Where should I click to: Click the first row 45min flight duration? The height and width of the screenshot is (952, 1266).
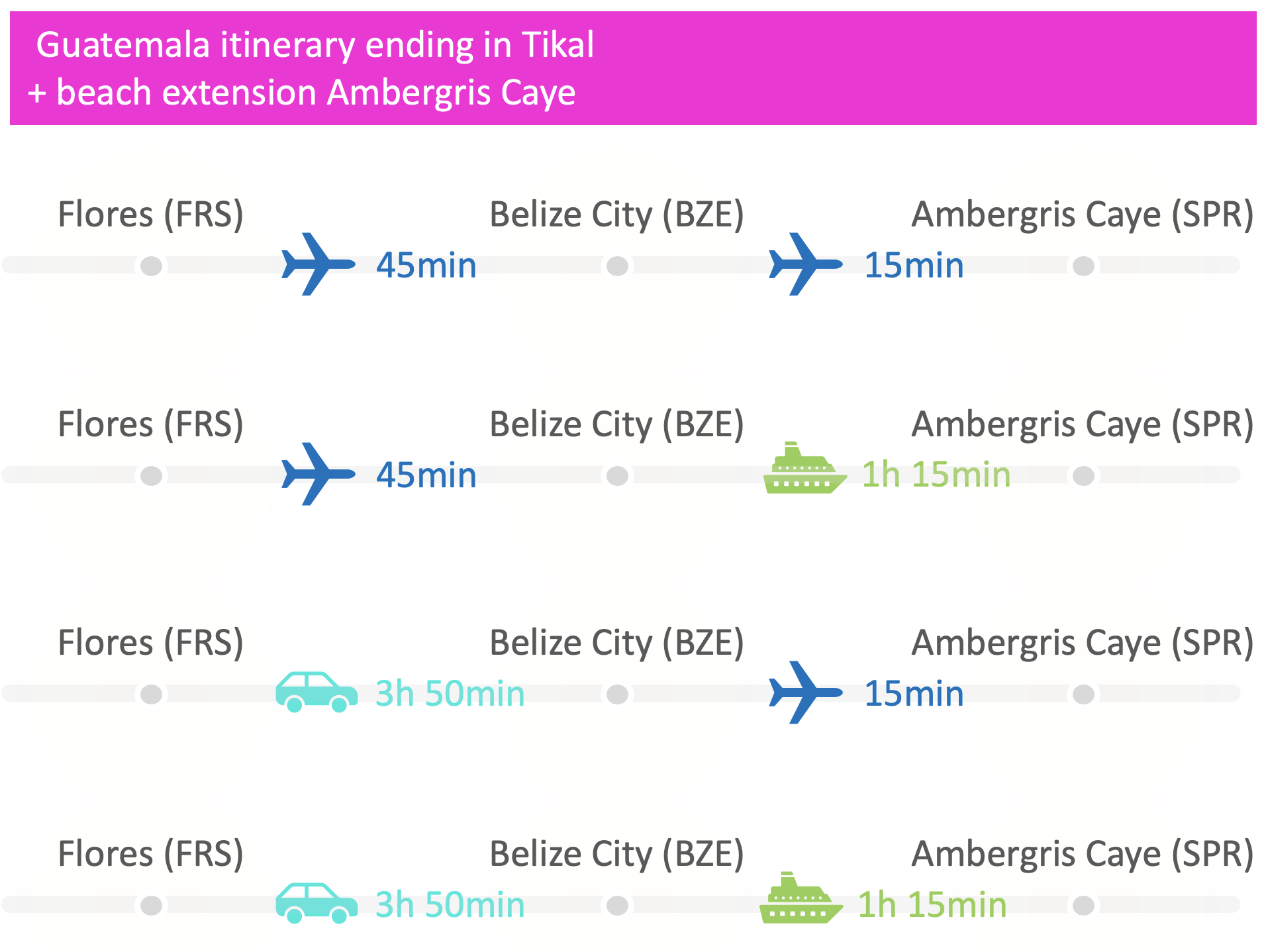pos(426,265)
